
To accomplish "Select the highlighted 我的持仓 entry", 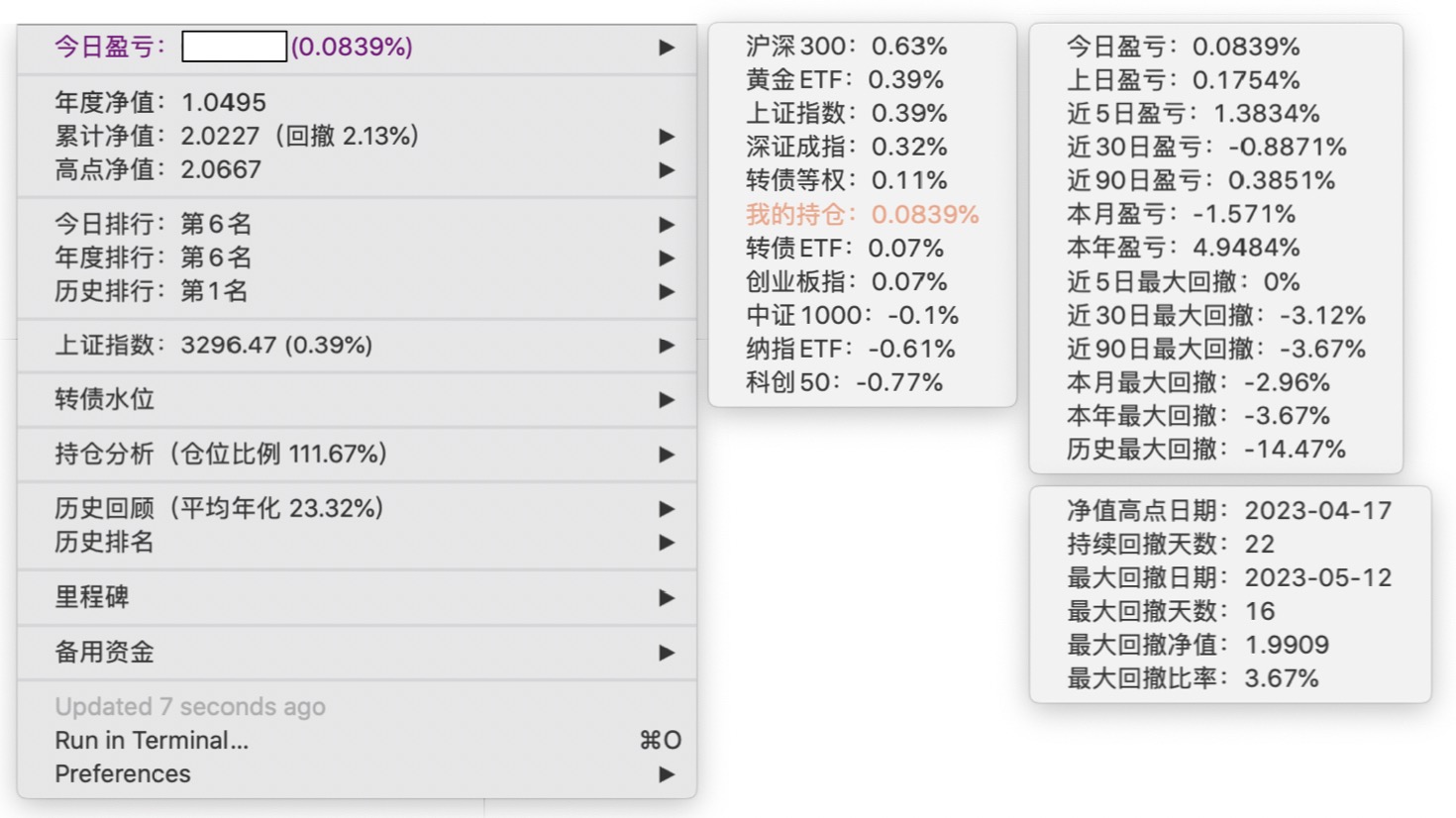I will [862, 214].
